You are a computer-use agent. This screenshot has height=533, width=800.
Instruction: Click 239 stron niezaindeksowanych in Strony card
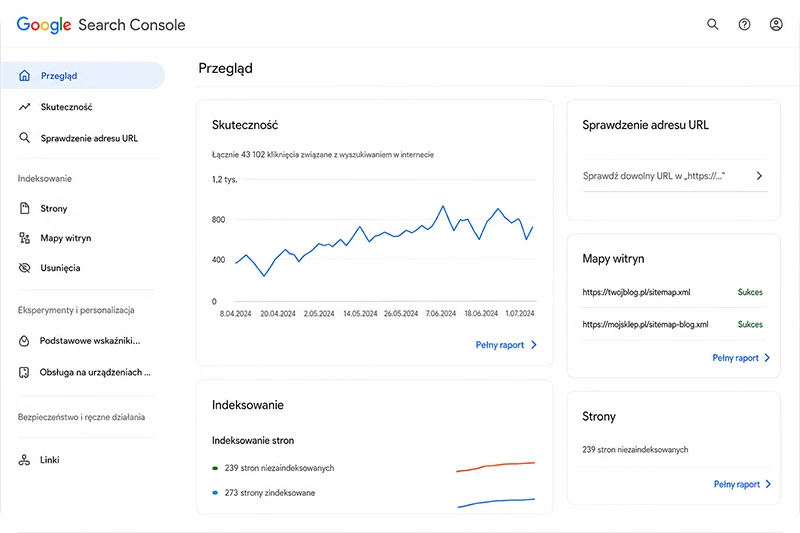[x=635, y=449]
